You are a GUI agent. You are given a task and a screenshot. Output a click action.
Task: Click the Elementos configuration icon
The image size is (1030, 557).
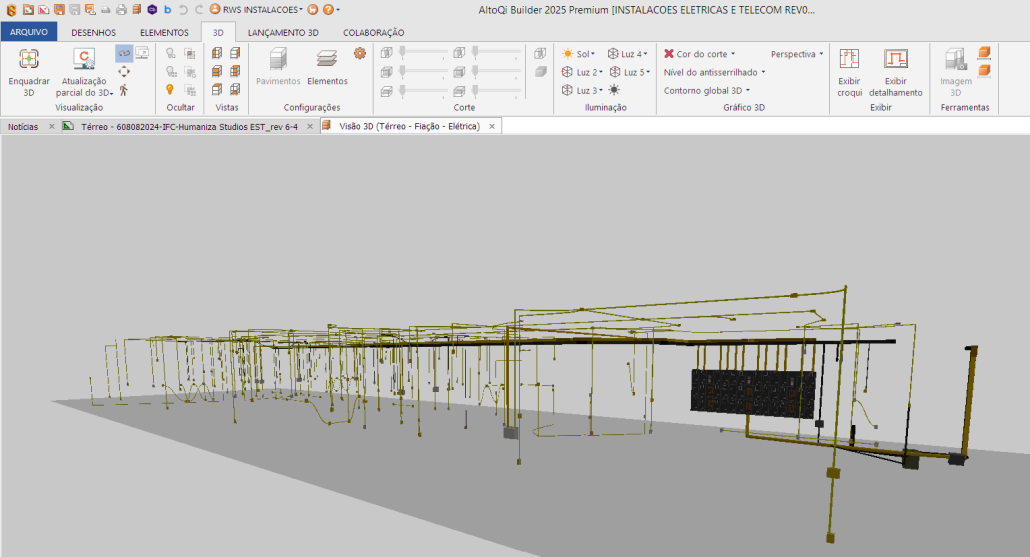coord(327,60)
